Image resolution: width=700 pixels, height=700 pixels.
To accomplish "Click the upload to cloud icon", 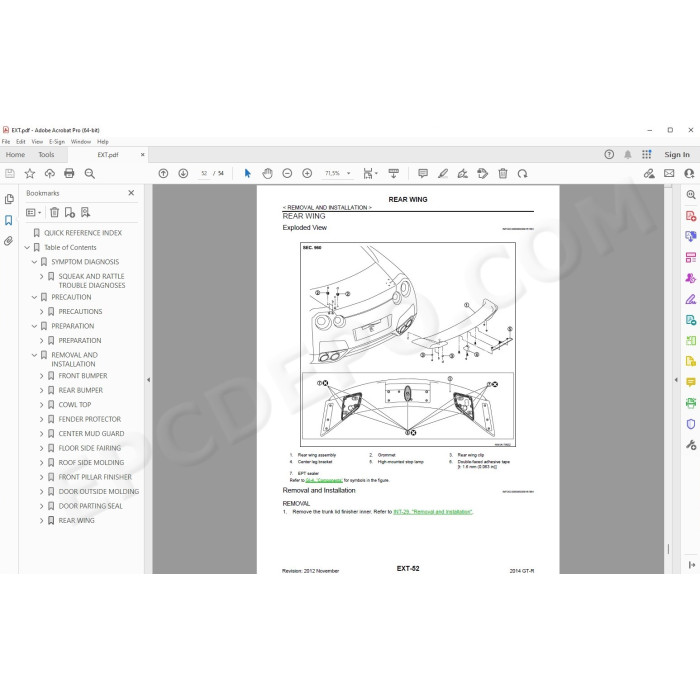I will (x=50, y=173).
